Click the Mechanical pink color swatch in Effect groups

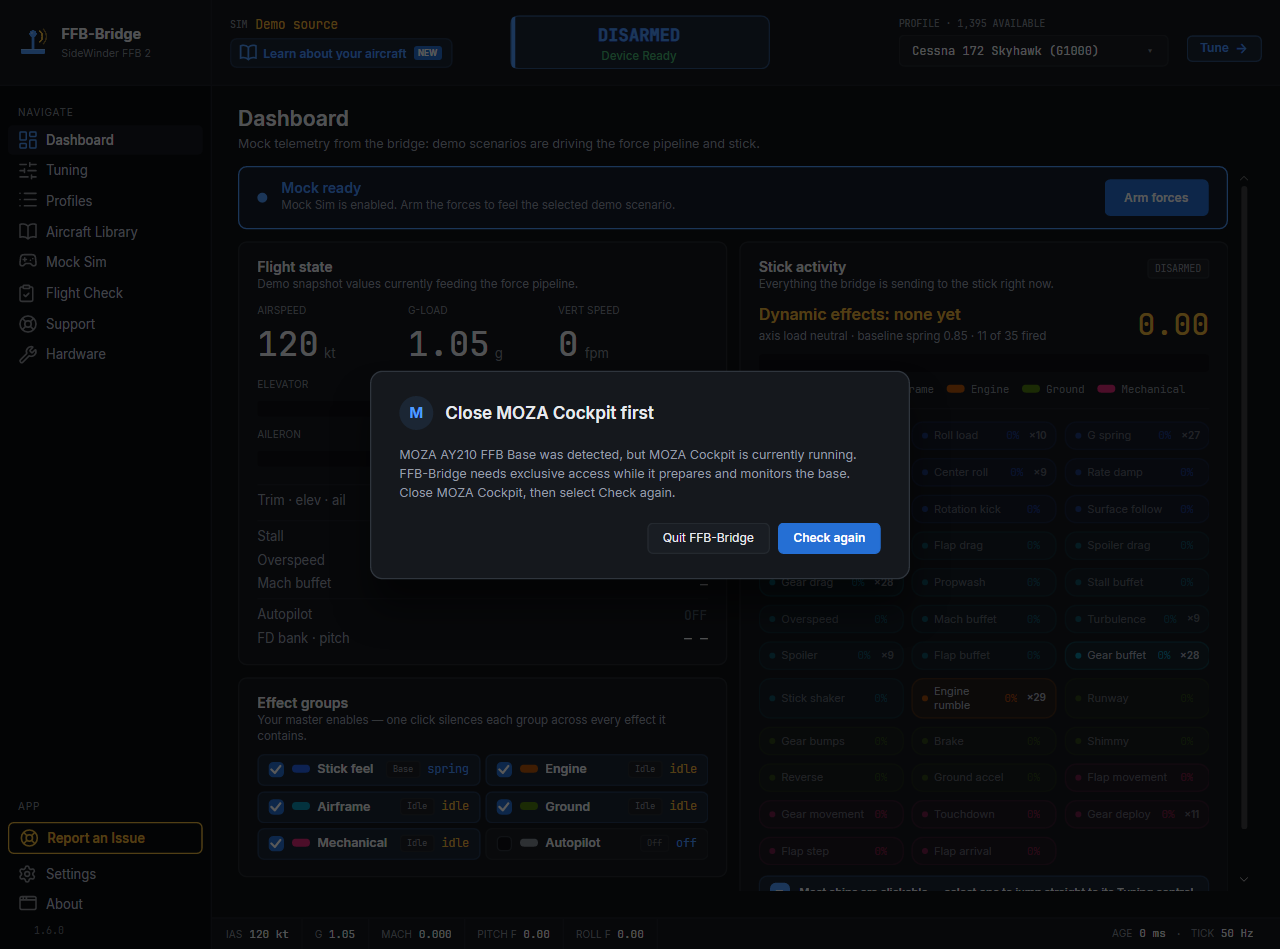[x=301, y=843]
